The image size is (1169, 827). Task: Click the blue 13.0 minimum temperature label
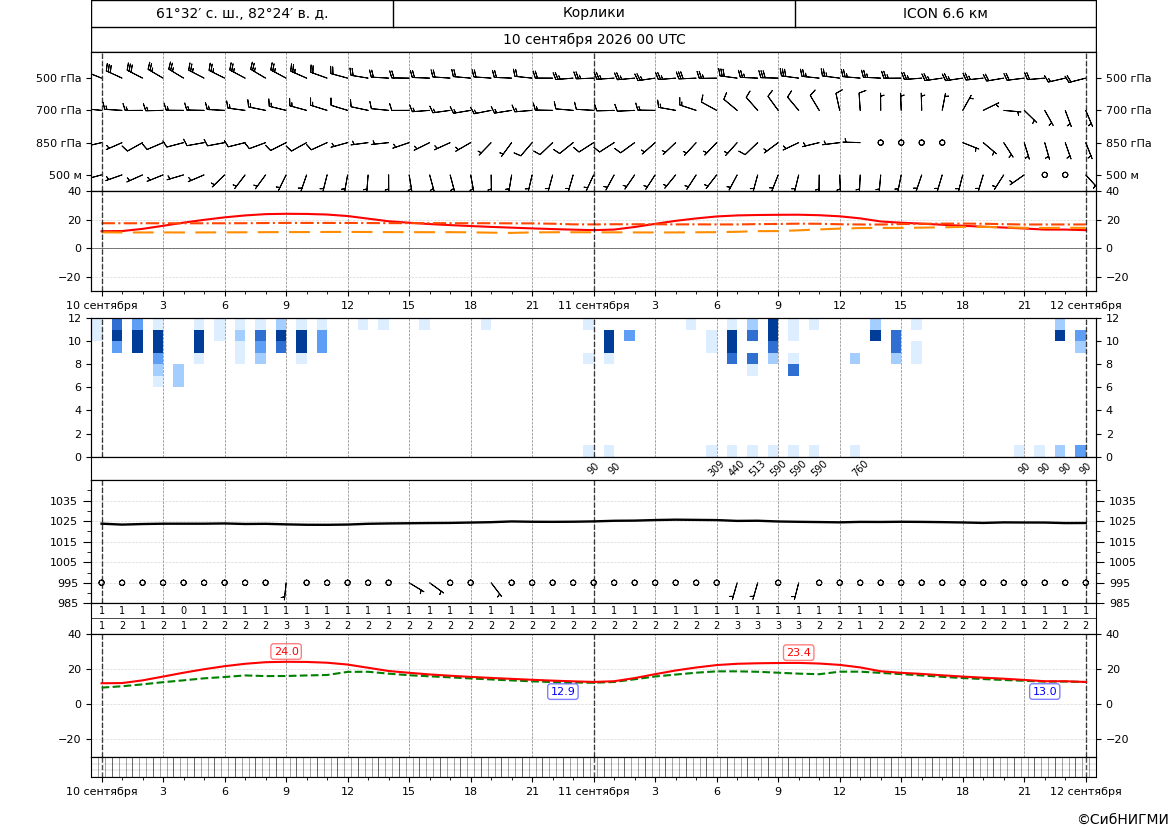point(1044,691)
